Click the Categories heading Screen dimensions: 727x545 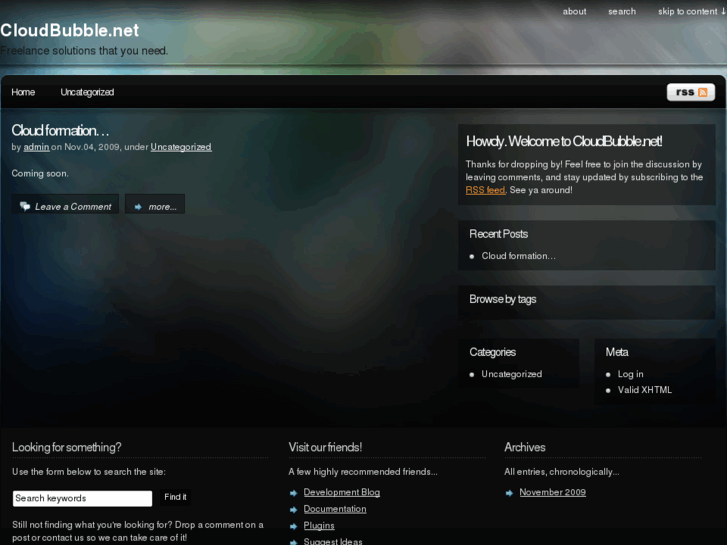pos(492,352)
